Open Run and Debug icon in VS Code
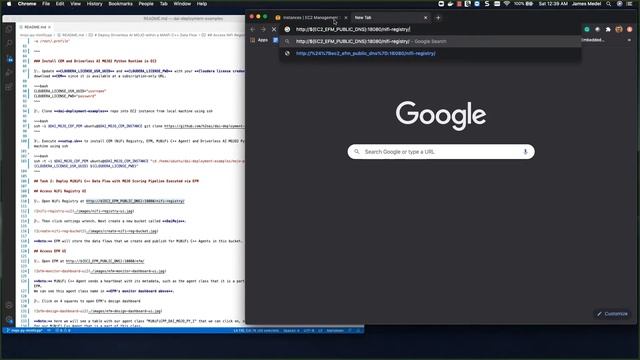 pyautogui.click(x=9, y=73)
